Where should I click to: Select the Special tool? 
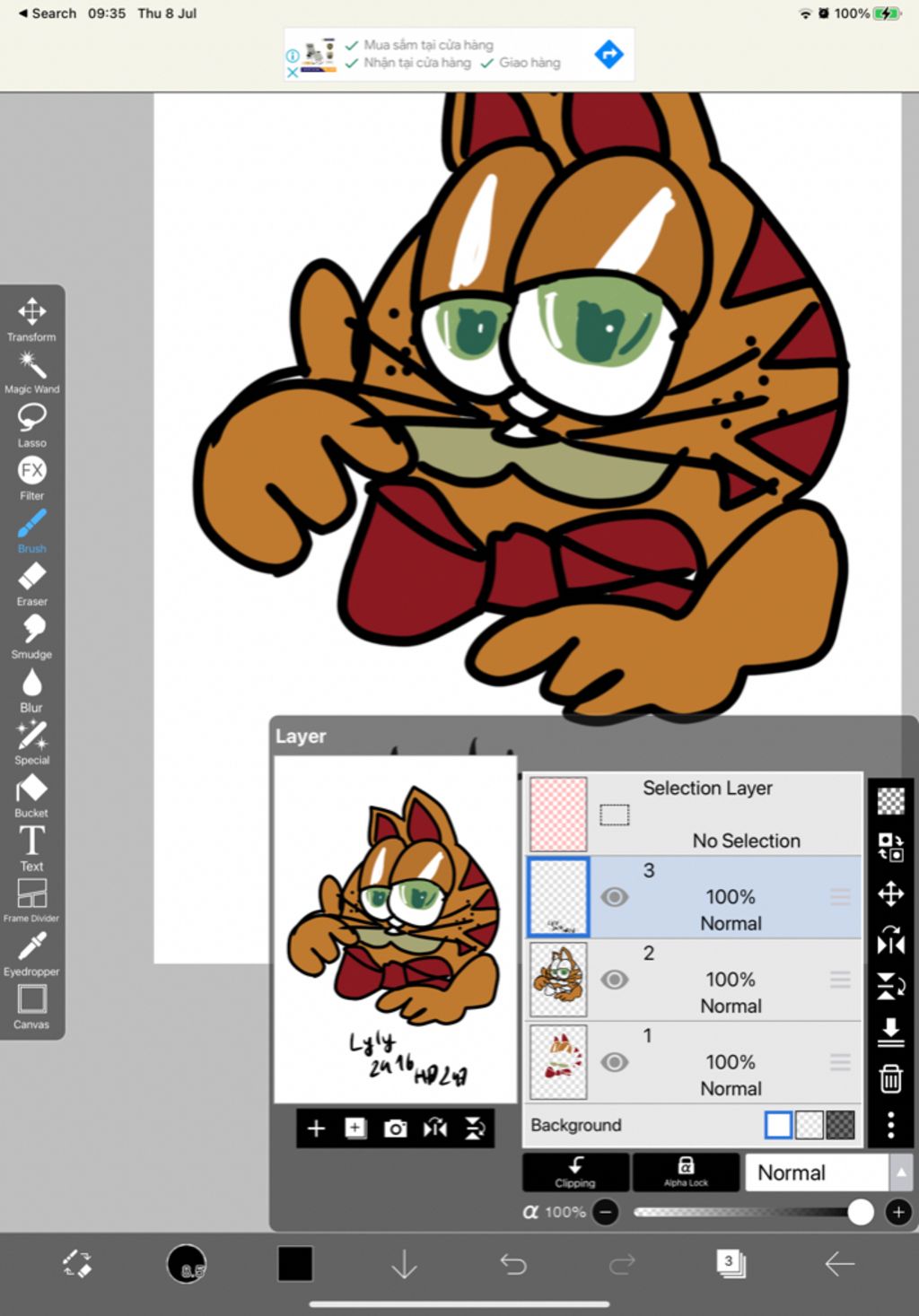(x=31, y=743)
